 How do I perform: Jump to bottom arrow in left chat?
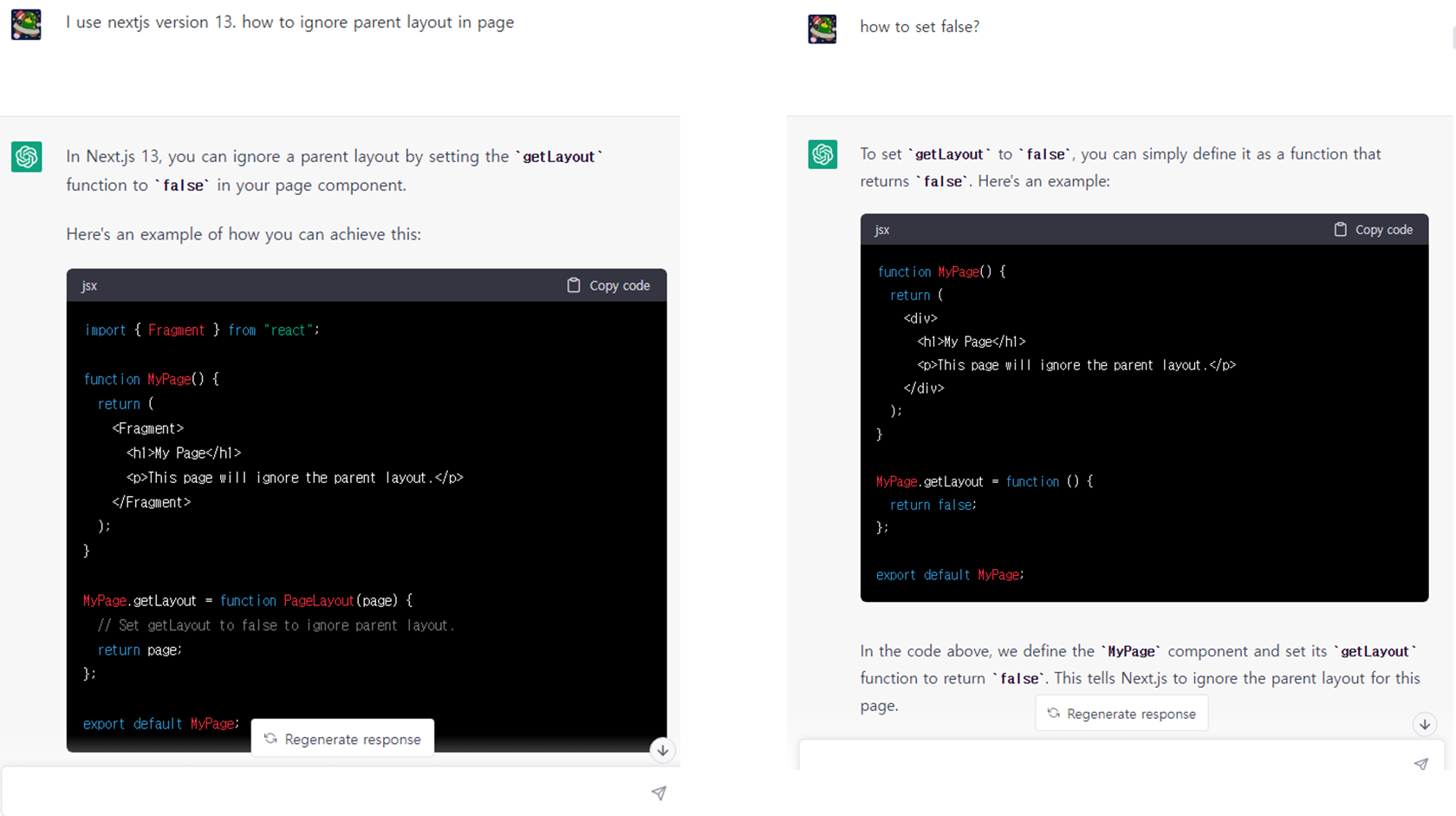(x=662, y=750)
